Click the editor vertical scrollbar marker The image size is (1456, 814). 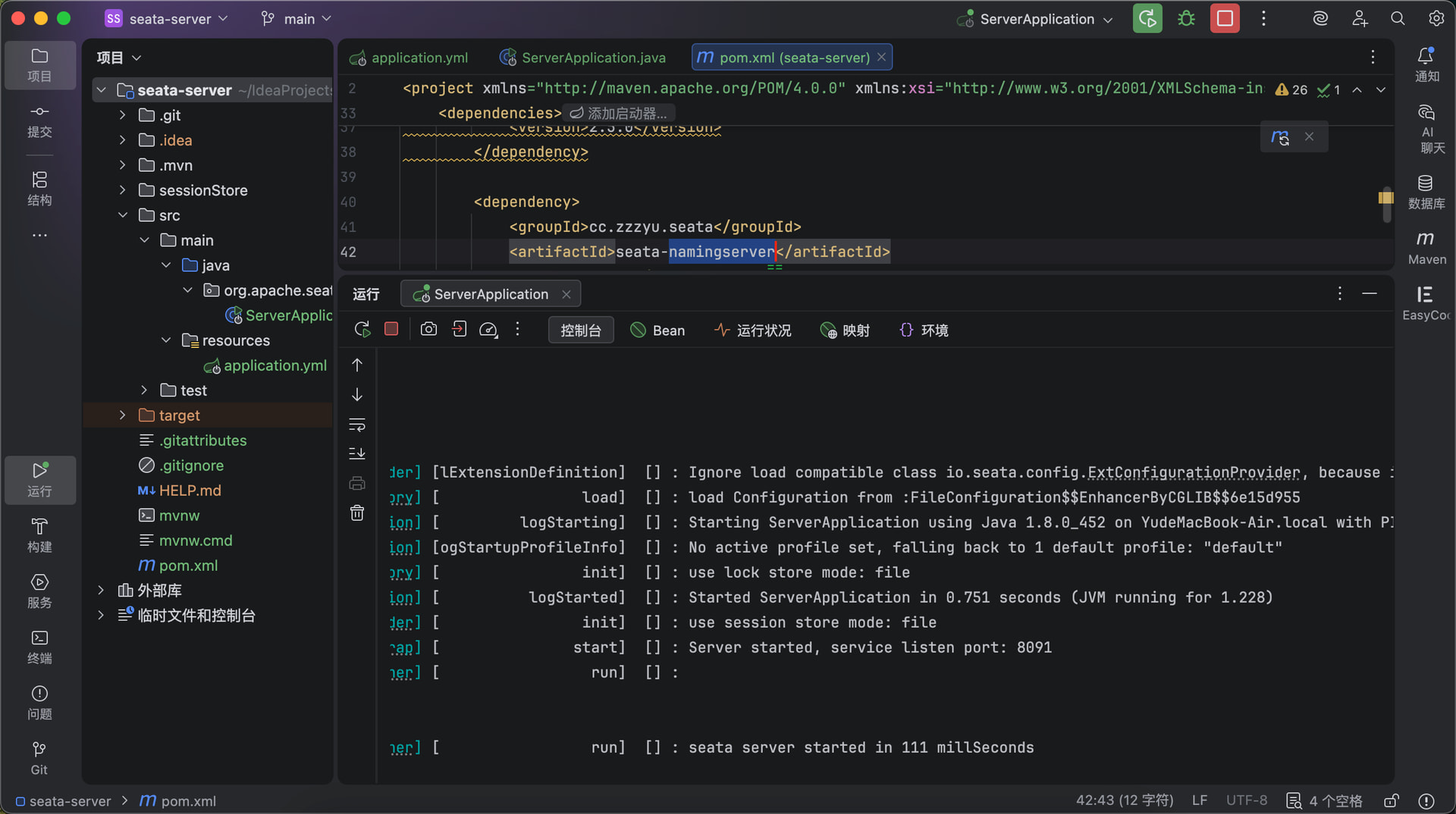1385,198
